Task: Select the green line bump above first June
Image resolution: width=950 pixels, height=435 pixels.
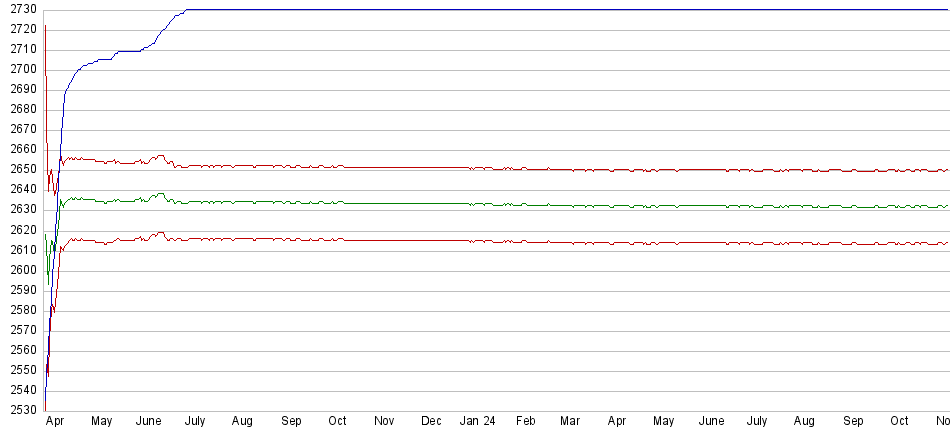Action: [x=158, y=195]
